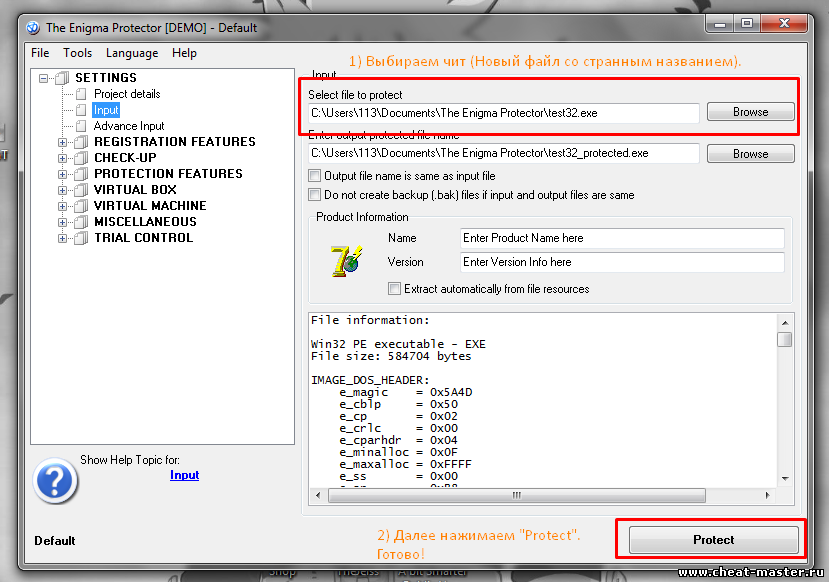Click the file info scroll down arrow

tap(785, 479)
